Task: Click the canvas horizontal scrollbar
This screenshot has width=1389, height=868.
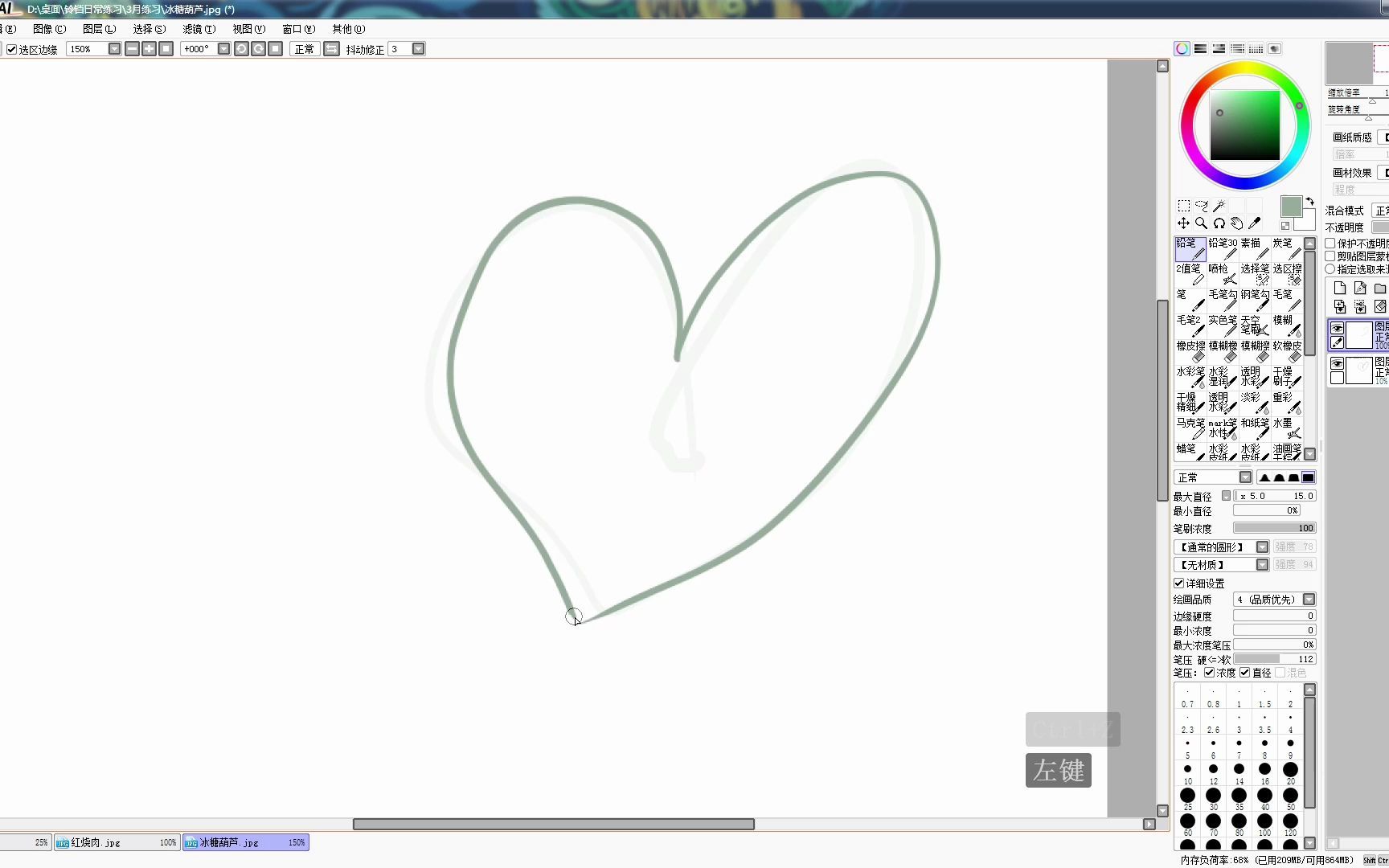Action: tap(553, 824)
